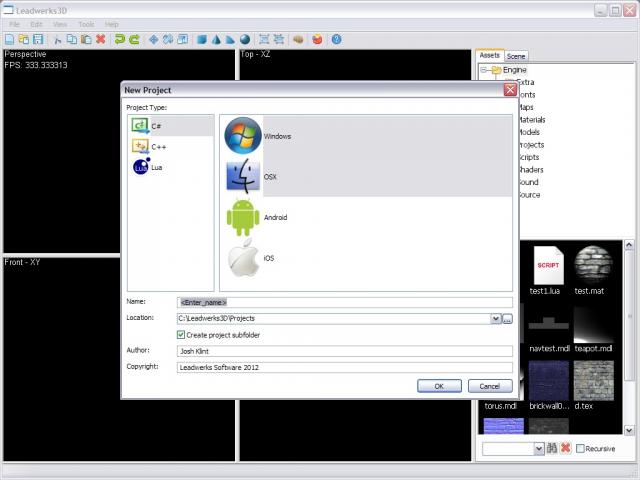Image resolution: width=640 pixels, height=480 pixels.
Task: Choose the OSX platform icon
Action: click(243, 177)
